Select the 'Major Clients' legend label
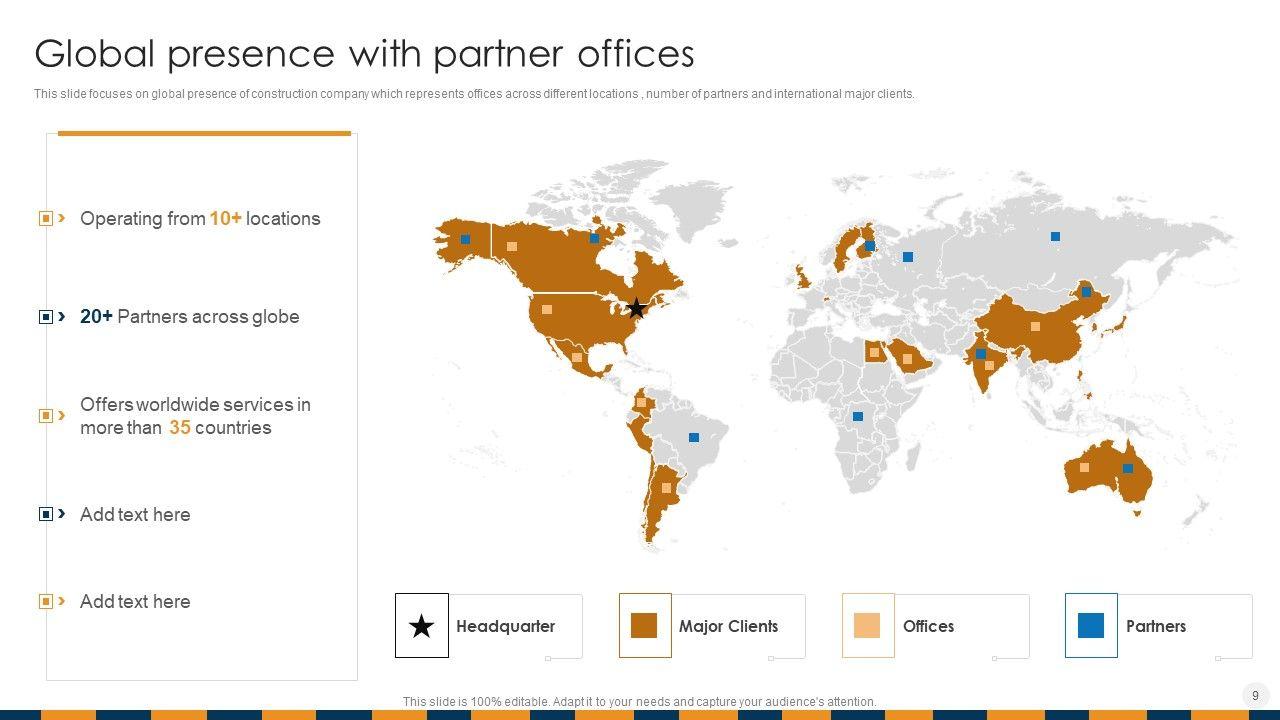 pos(728,626)
